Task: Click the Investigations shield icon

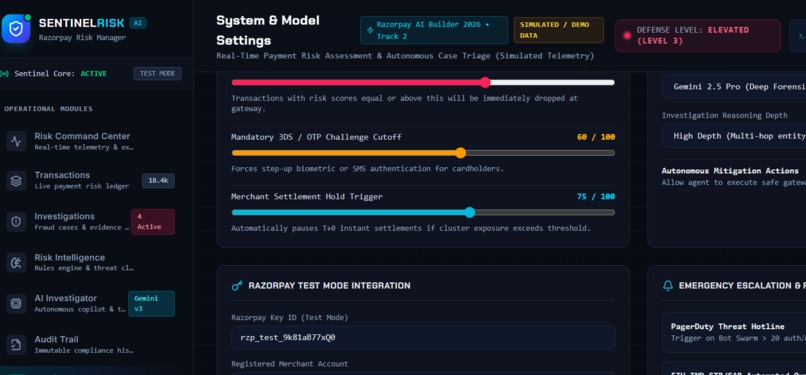Action: coord(16,221)
